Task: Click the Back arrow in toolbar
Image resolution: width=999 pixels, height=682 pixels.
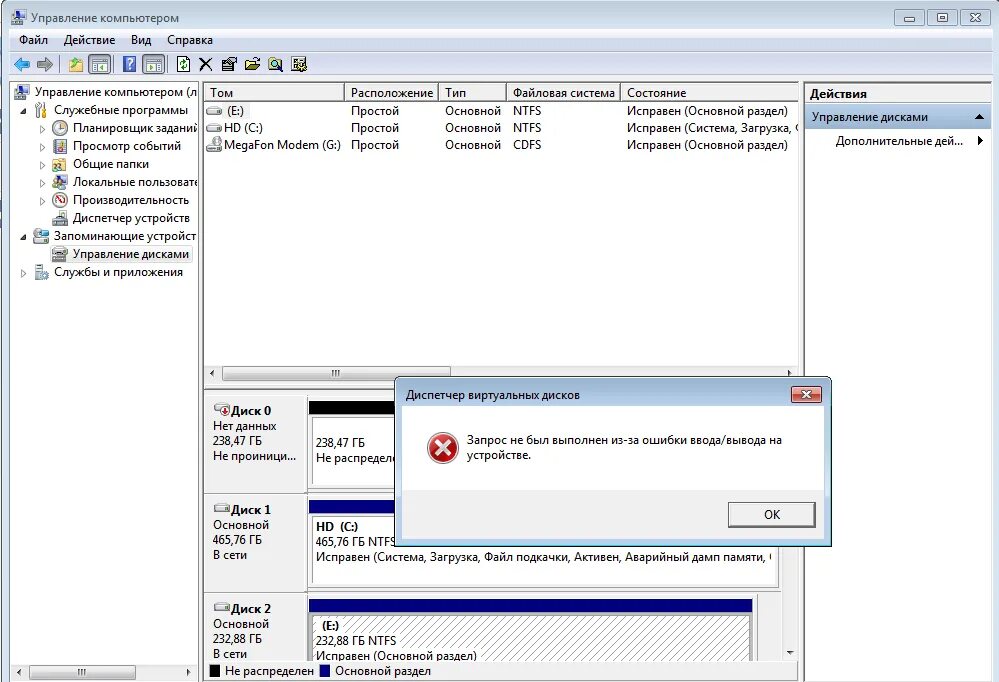Action: tap(22, 64)
